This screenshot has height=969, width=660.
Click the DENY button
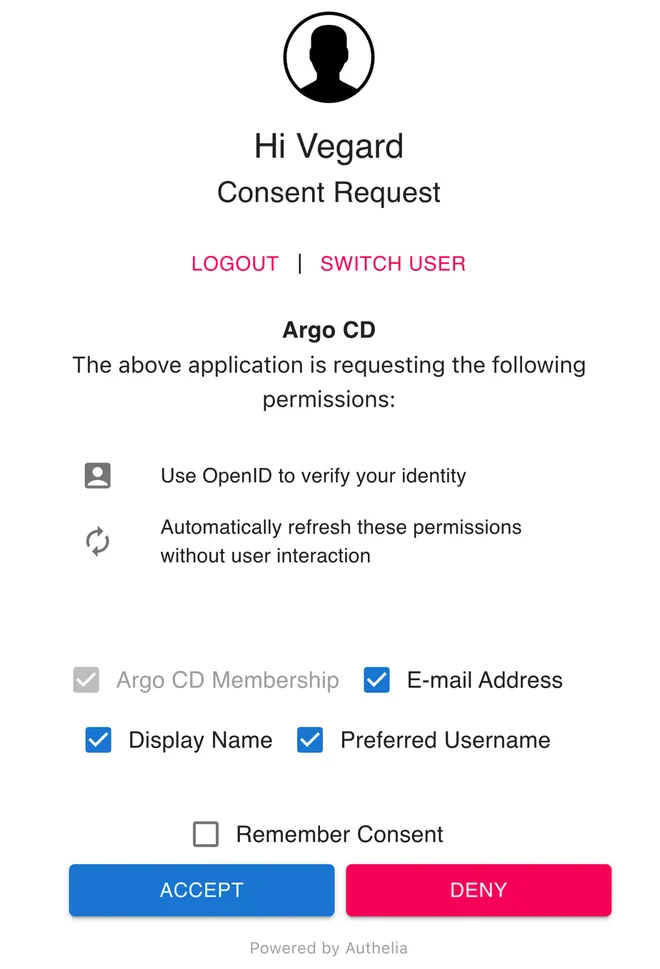(x=478, y=890)
